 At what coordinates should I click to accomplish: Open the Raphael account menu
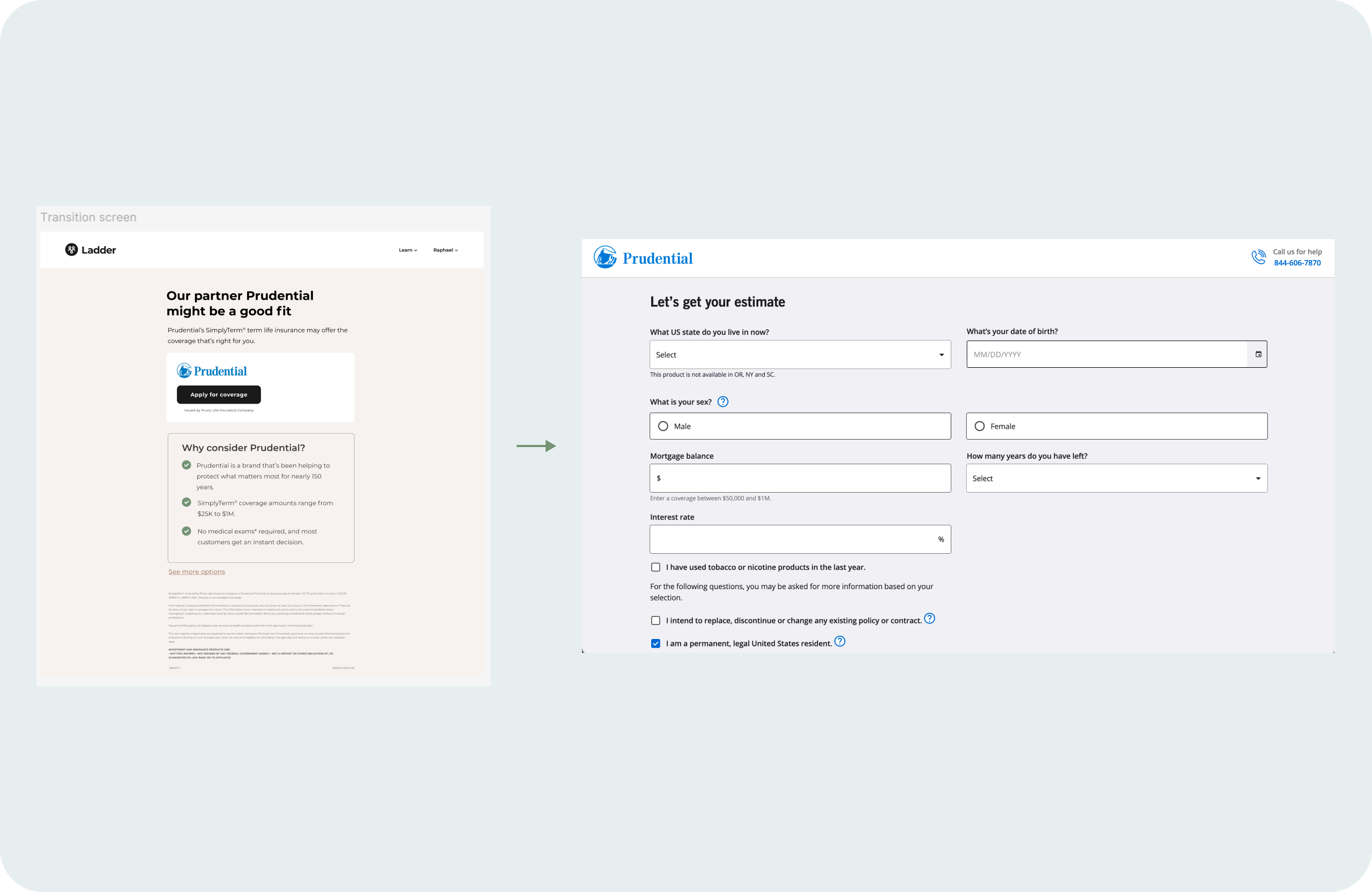[445, 250]
